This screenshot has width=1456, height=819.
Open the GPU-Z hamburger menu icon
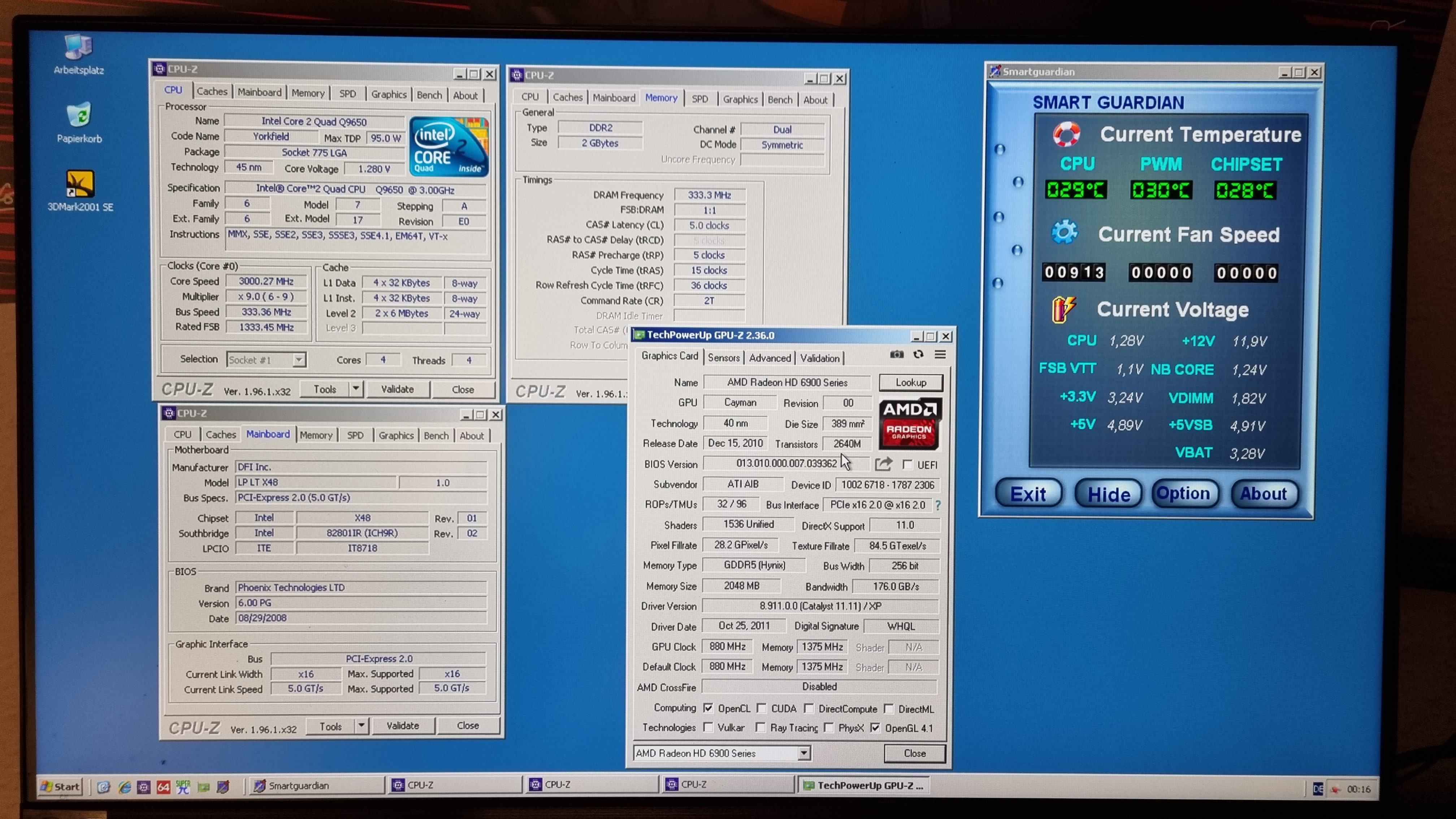click(x=940, y=354)
